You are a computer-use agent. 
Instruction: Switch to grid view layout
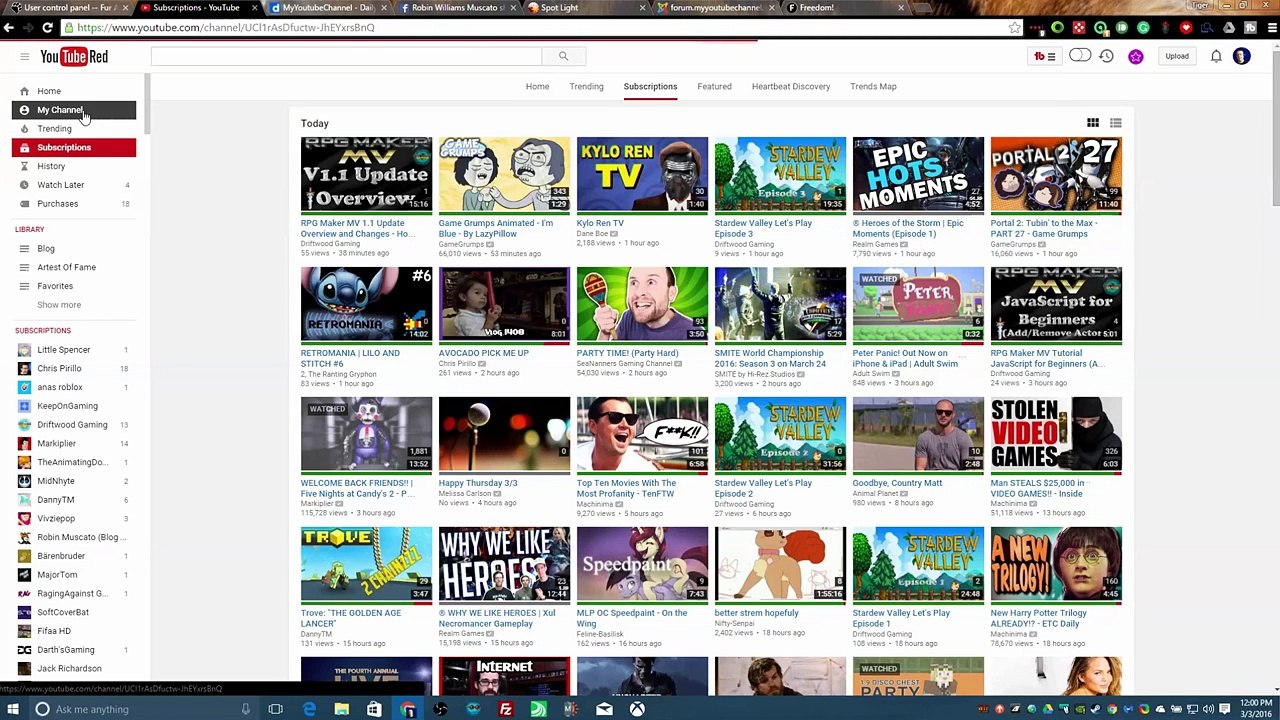point(1093,123)
